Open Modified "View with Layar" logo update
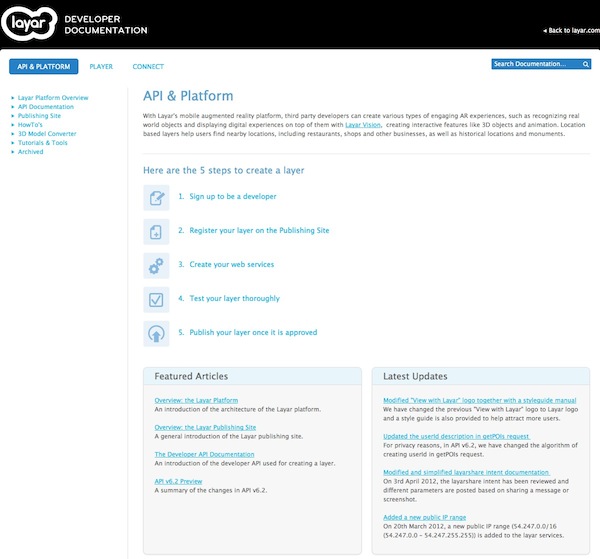The height and width of the screenshot is (559, 600). [x=480, y=400]
